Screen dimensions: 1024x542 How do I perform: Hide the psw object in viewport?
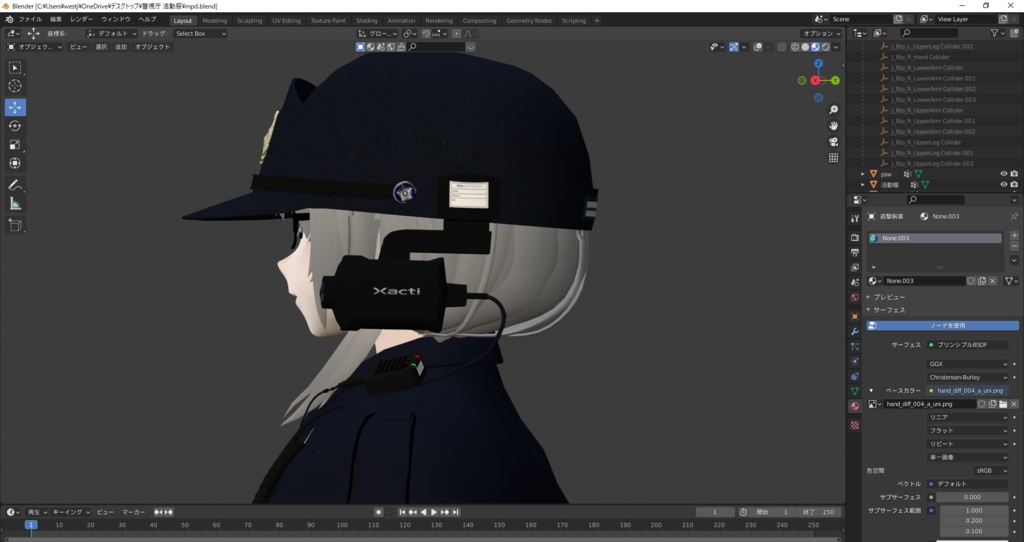point(1004,174)
